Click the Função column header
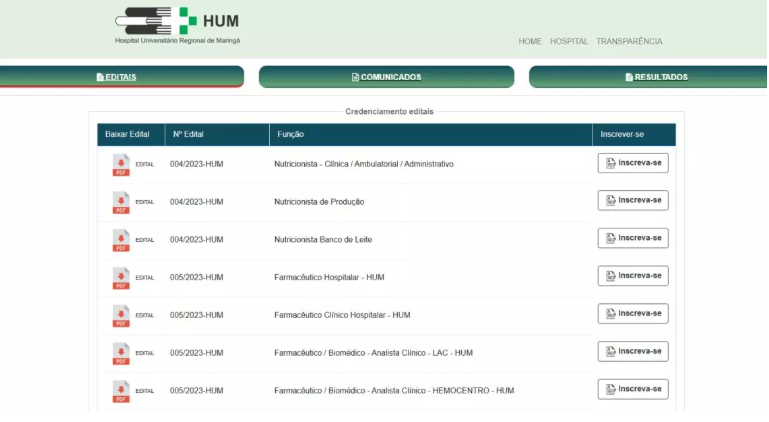 [289, 134]
